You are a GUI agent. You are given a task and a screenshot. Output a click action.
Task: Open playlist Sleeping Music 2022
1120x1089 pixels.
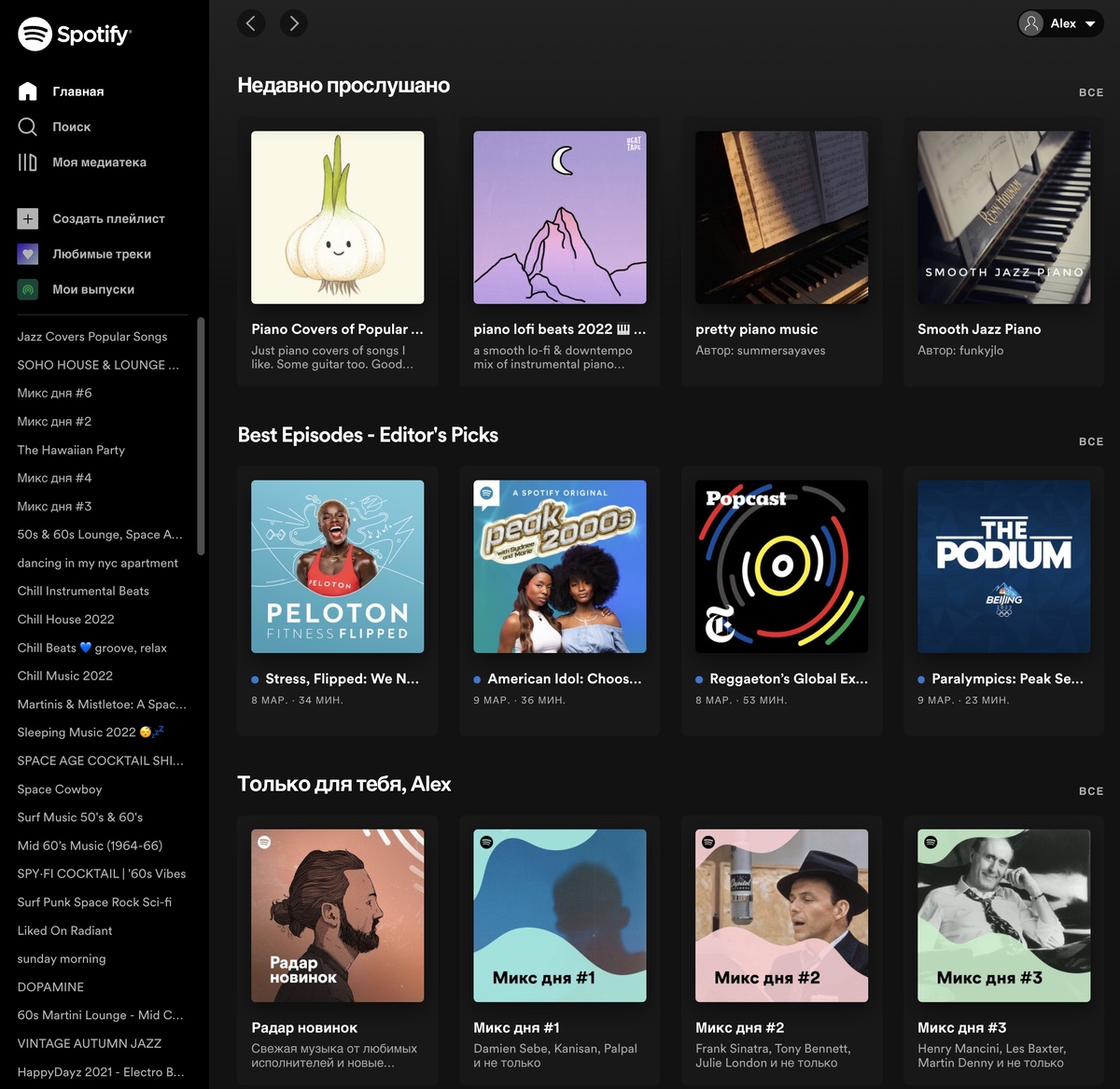91,733
